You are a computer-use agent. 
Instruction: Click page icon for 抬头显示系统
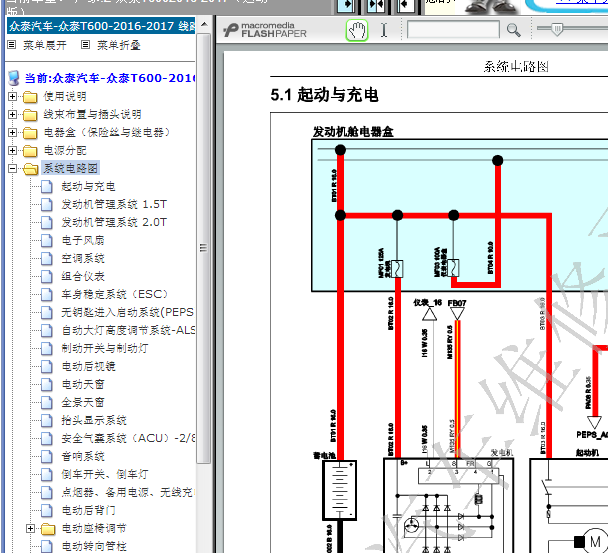coord(47,421)
